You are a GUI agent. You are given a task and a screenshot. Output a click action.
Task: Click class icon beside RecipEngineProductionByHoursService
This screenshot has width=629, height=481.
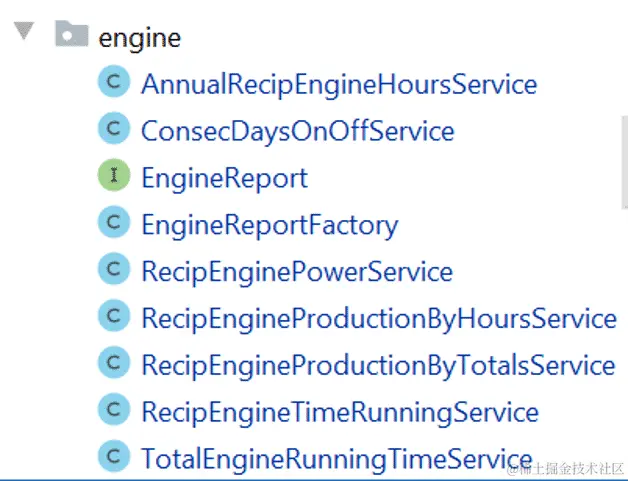click(x=114, y=316)
